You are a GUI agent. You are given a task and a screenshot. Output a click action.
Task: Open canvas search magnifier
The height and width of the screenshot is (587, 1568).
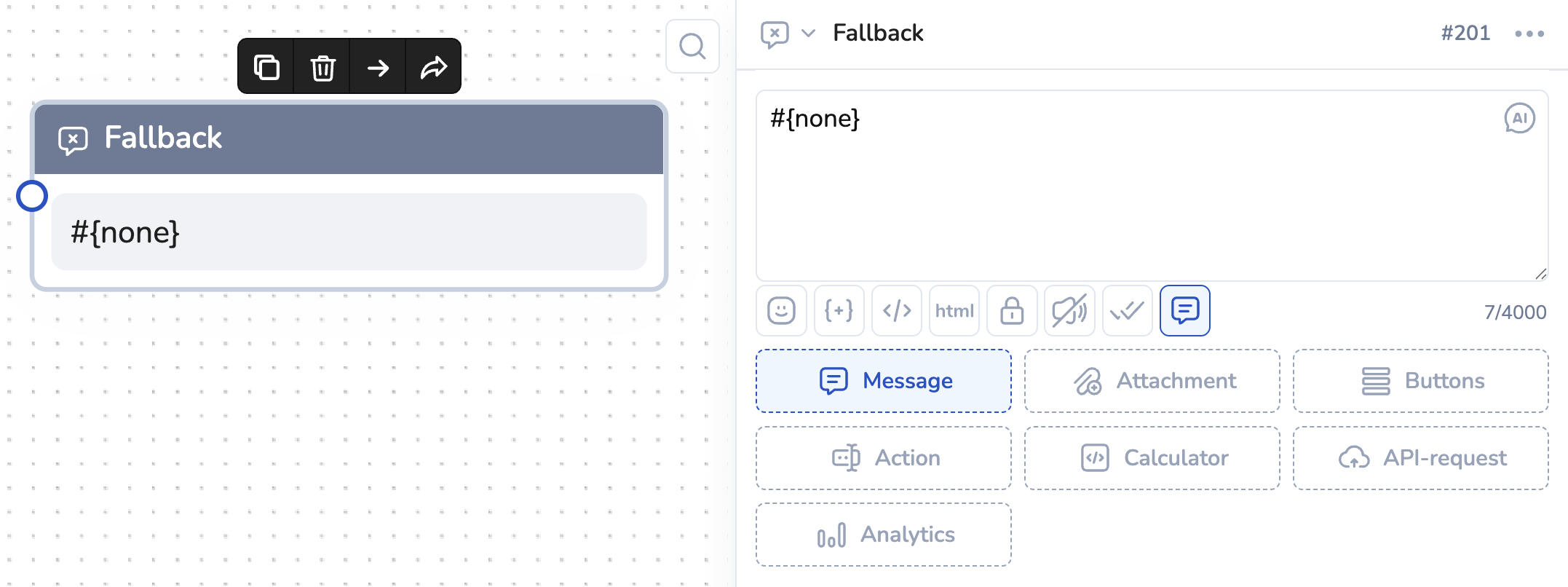(x=692, y=47)
